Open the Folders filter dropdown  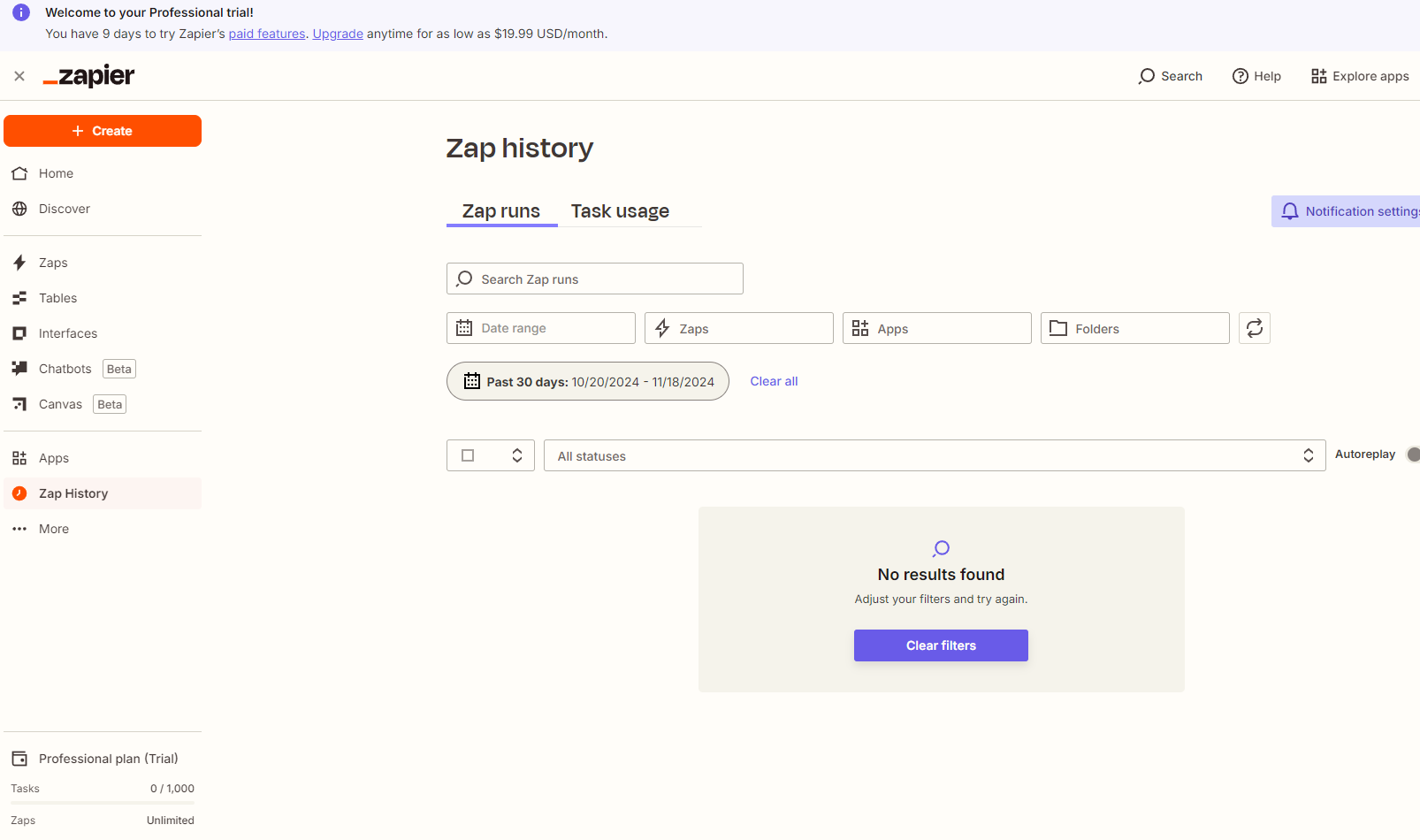[x=1135, y=328]
